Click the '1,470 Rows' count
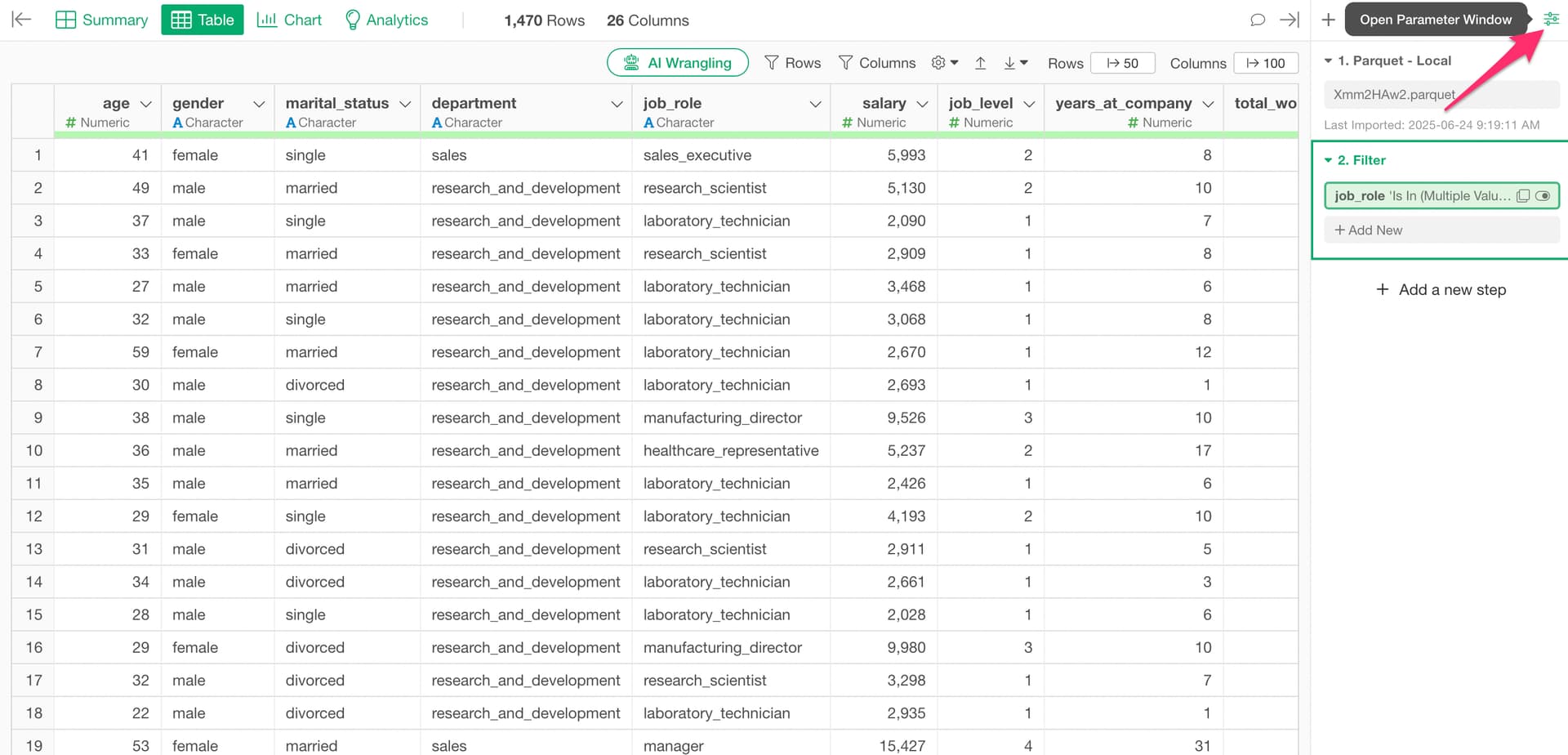 tap(544, 20)
